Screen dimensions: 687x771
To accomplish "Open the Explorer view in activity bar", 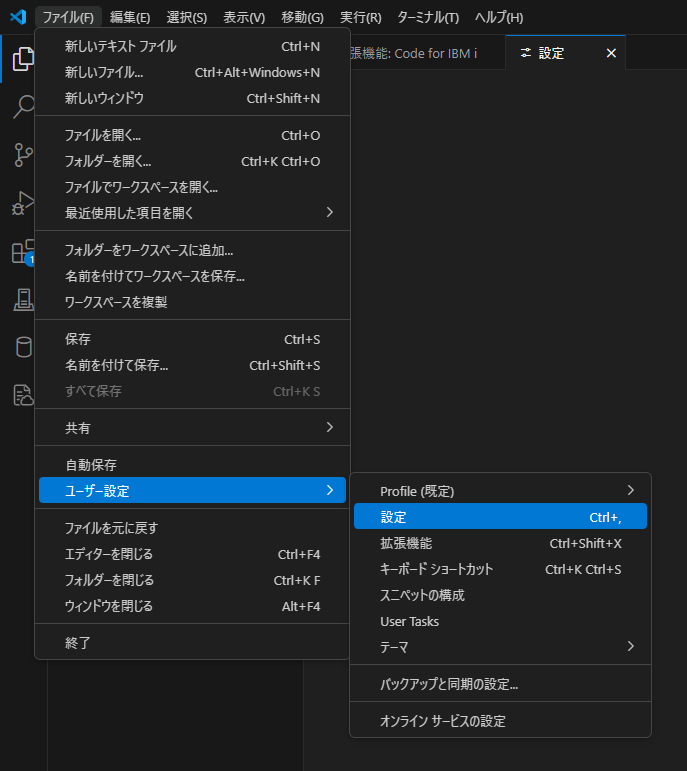I will pyautogui.click(x=23, y=59).
